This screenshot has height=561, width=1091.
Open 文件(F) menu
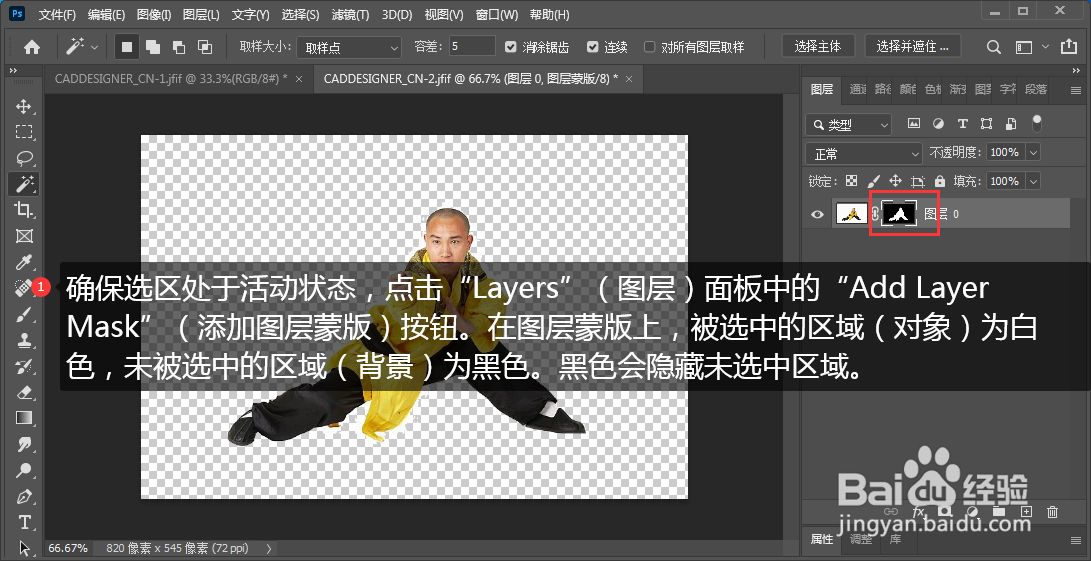(x=57, y=15)
